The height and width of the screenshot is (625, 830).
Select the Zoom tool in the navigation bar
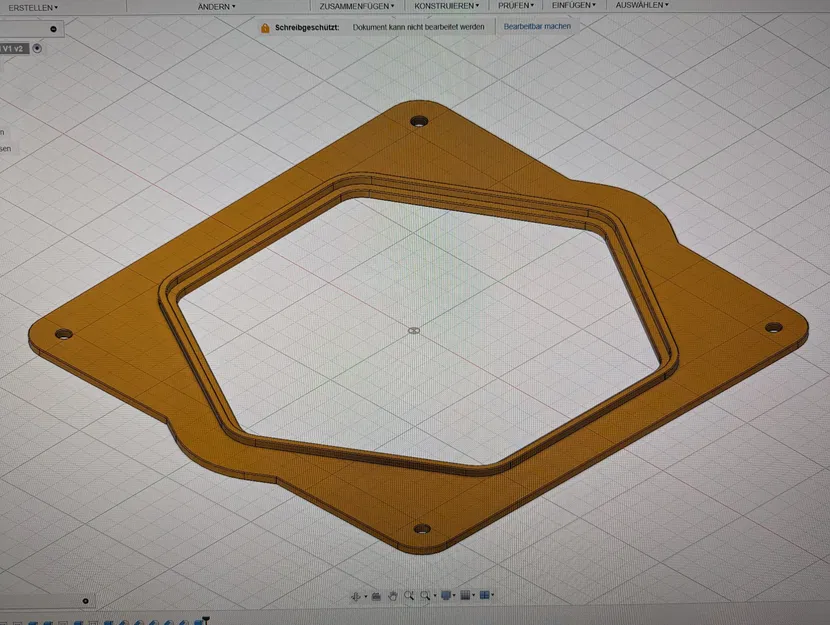pos(409,596)
